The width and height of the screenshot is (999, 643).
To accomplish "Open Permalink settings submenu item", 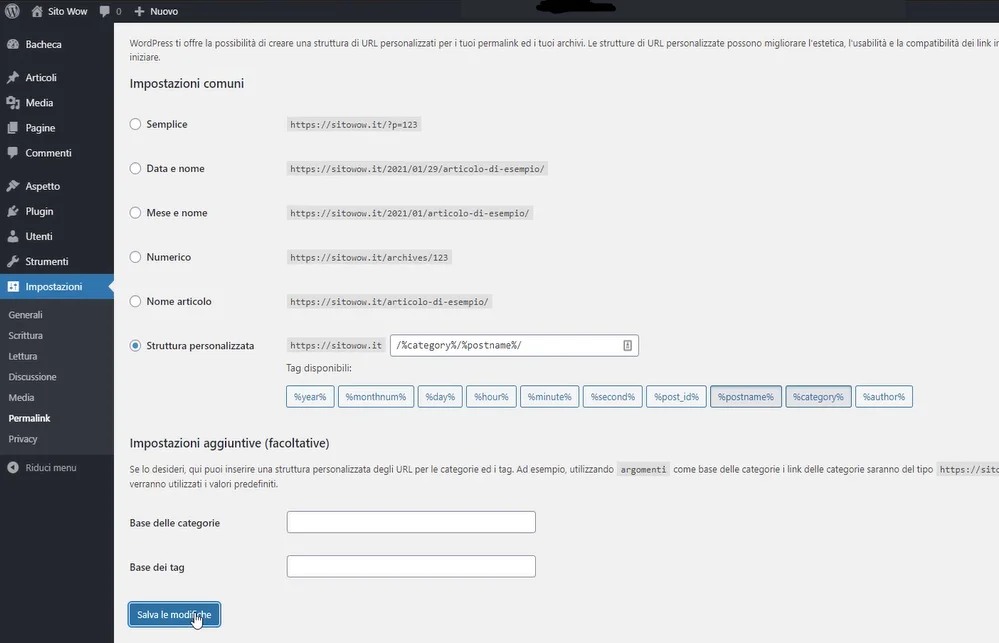I will tap(29, 418).
